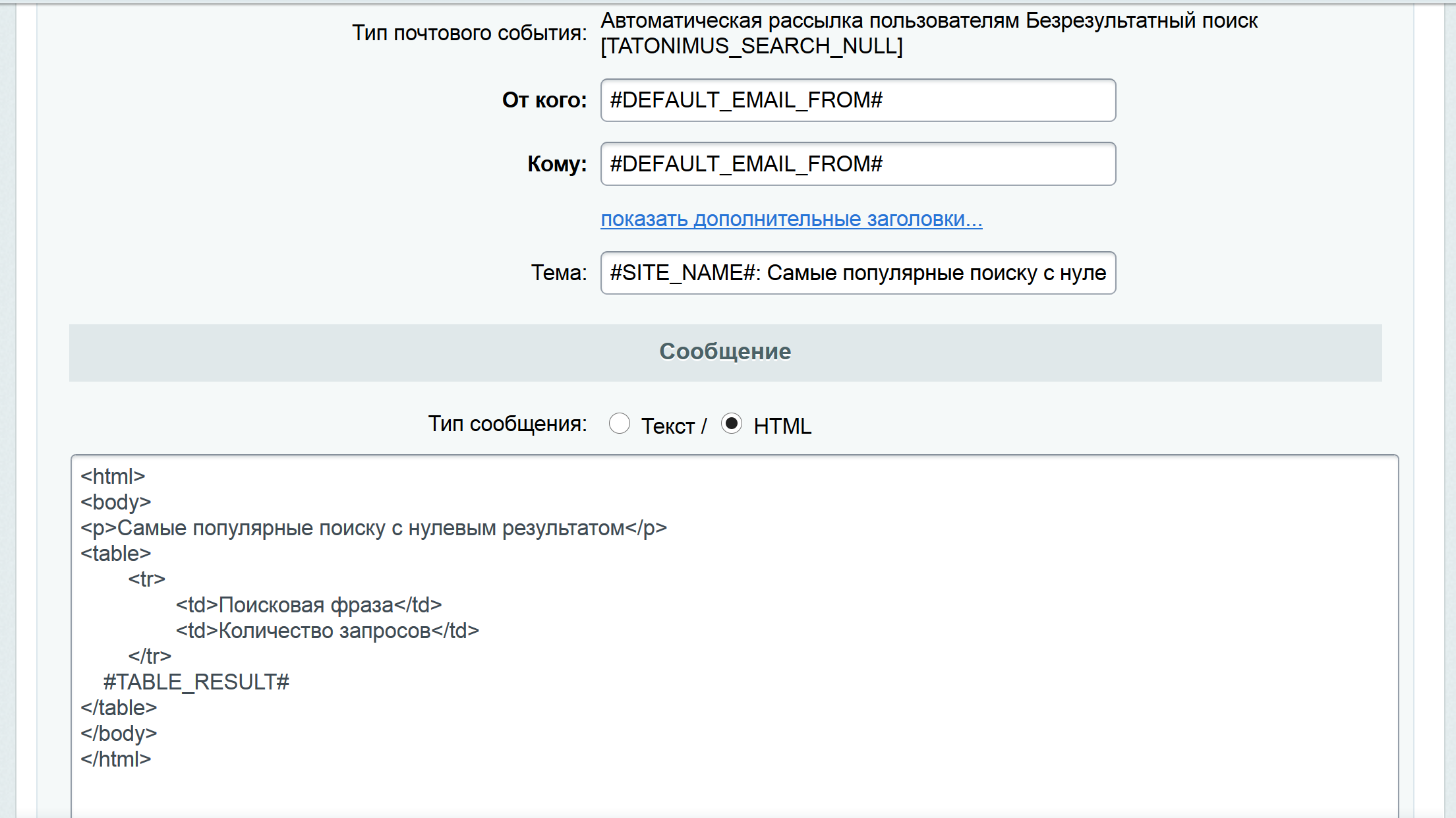Click the <p>Самые популярные поиску line
Screen dimensions: 1456x818
[x=373, y=529]
